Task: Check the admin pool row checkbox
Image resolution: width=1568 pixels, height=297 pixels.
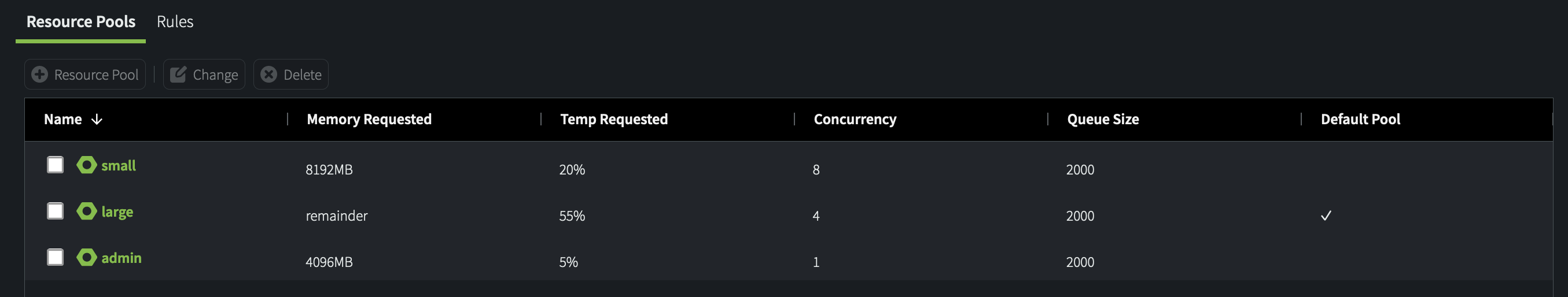Action: 56,258
